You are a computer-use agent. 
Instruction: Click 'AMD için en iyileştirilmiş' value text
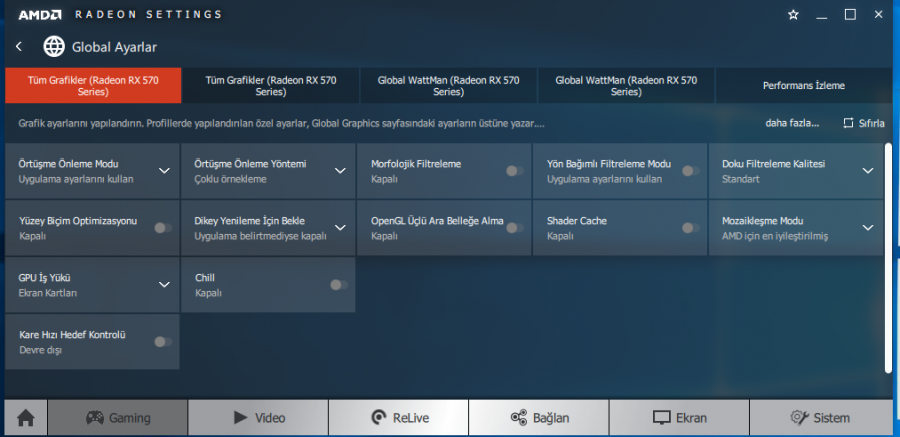[x=775, y=236]
